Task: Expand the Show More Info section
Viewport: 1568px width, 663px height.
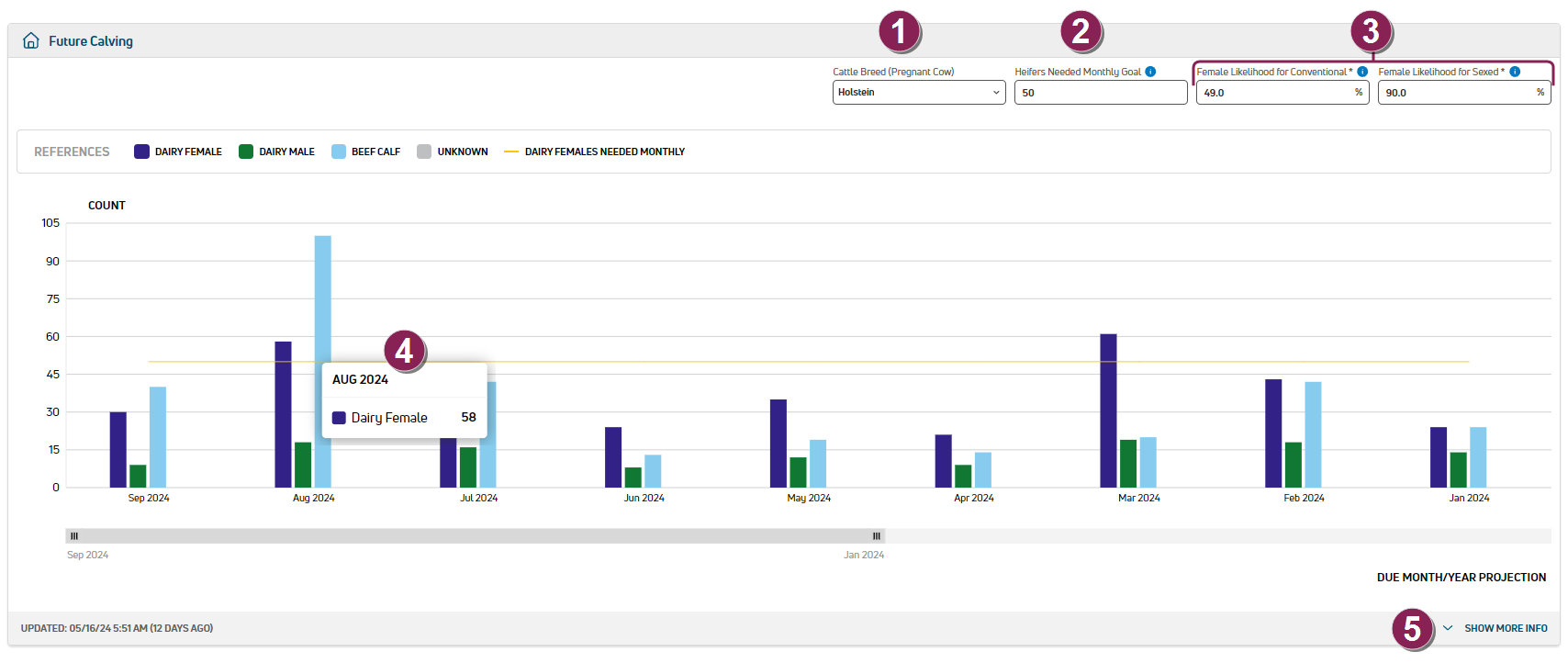Action: click(x=1506, y=628)
